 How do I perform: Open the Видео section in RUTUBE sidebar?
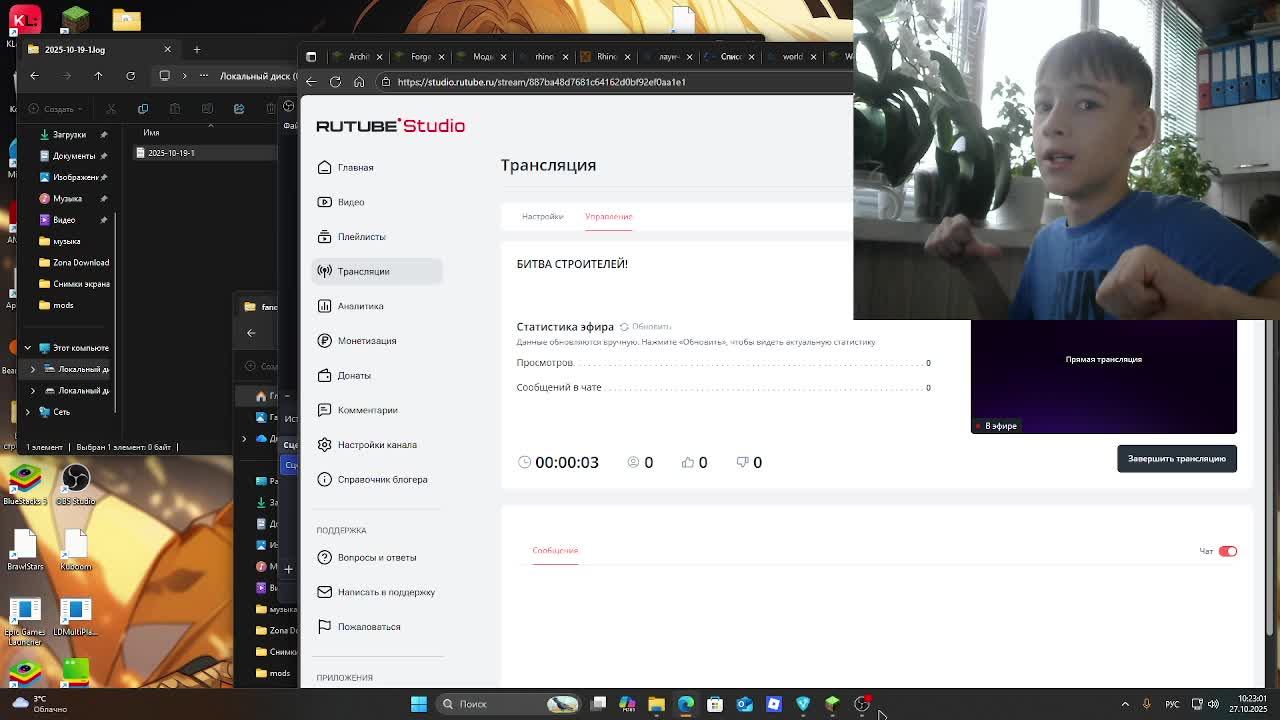pos(376,202)
